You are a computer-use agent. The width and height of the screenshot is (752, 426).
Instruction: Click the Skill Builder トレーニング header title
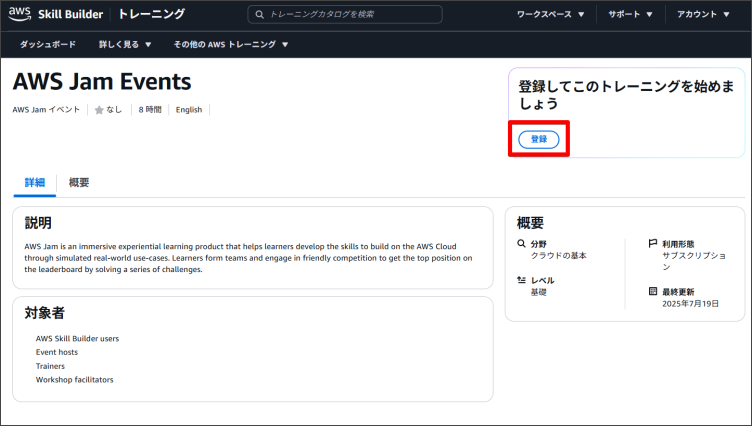(x=112, y=15)
